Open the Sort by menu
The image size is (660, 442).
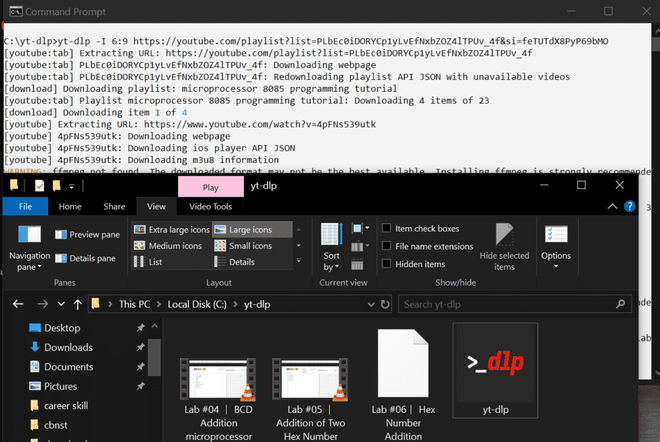[331, 247]
